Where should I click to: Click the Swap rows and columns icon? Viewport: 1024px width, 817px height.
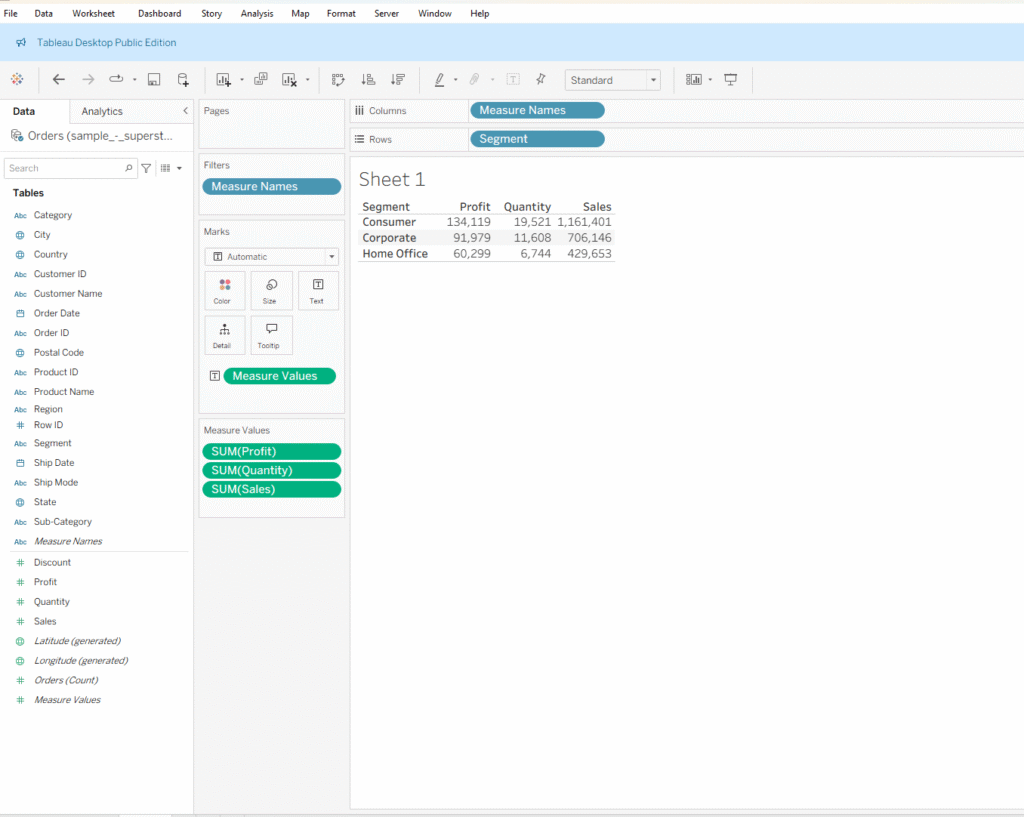click(x=338, y=80)
